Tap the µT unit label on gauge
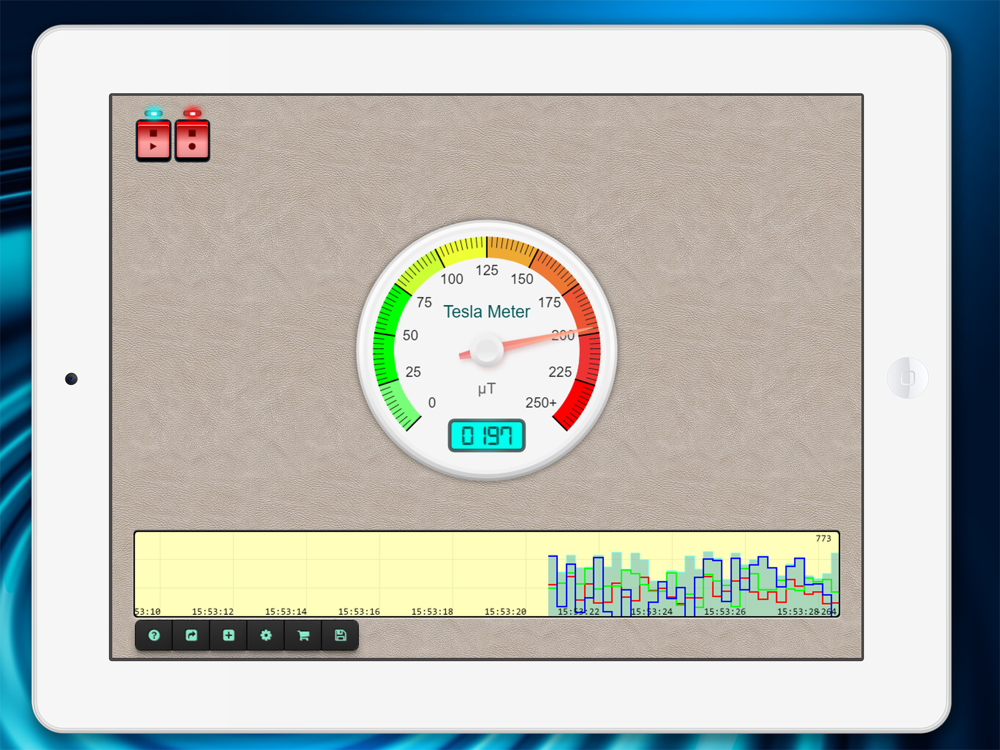The image size is (1000, 750). click(487, 388)
